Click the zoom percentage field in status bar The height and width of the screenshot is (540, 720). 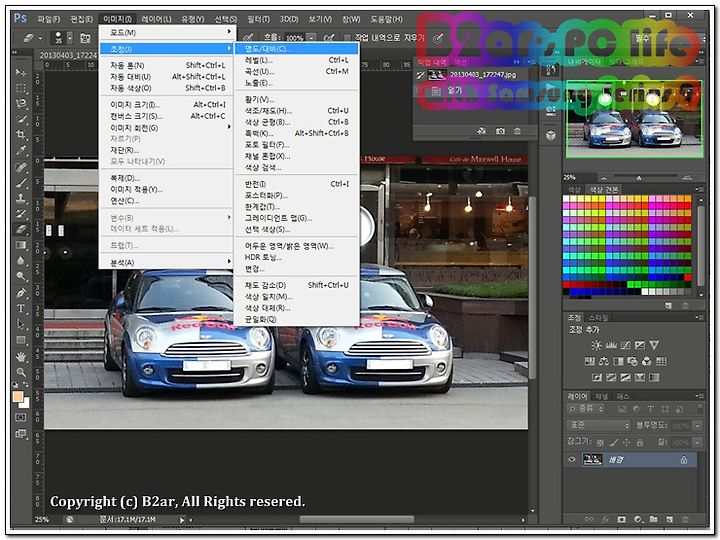42,519
